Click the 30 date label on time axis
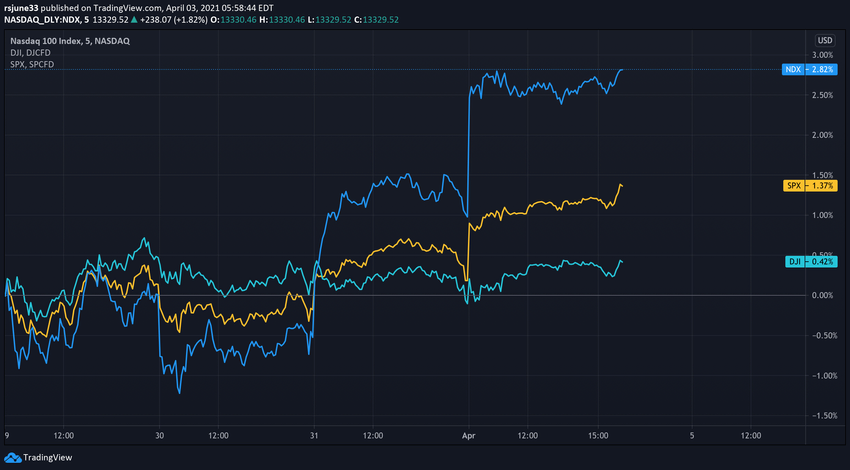The image size is (850, 470). tap(159, 435)
